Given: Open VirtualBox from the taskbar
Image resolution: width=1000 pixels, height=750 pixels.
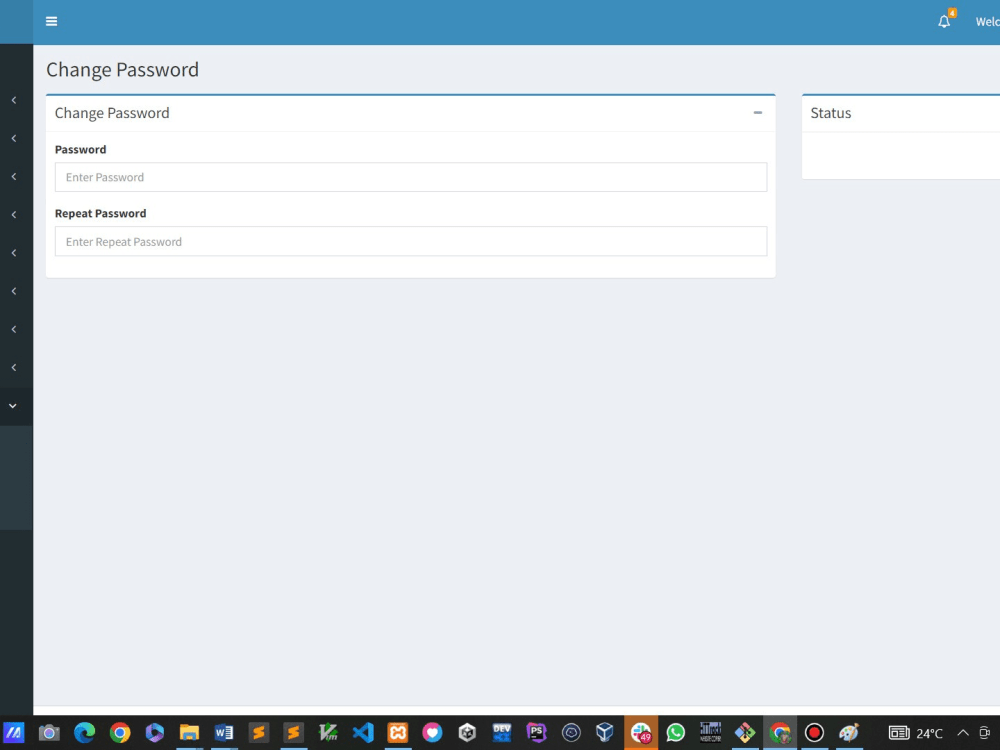Looking at the screenshot, I should tap(605, 733).
